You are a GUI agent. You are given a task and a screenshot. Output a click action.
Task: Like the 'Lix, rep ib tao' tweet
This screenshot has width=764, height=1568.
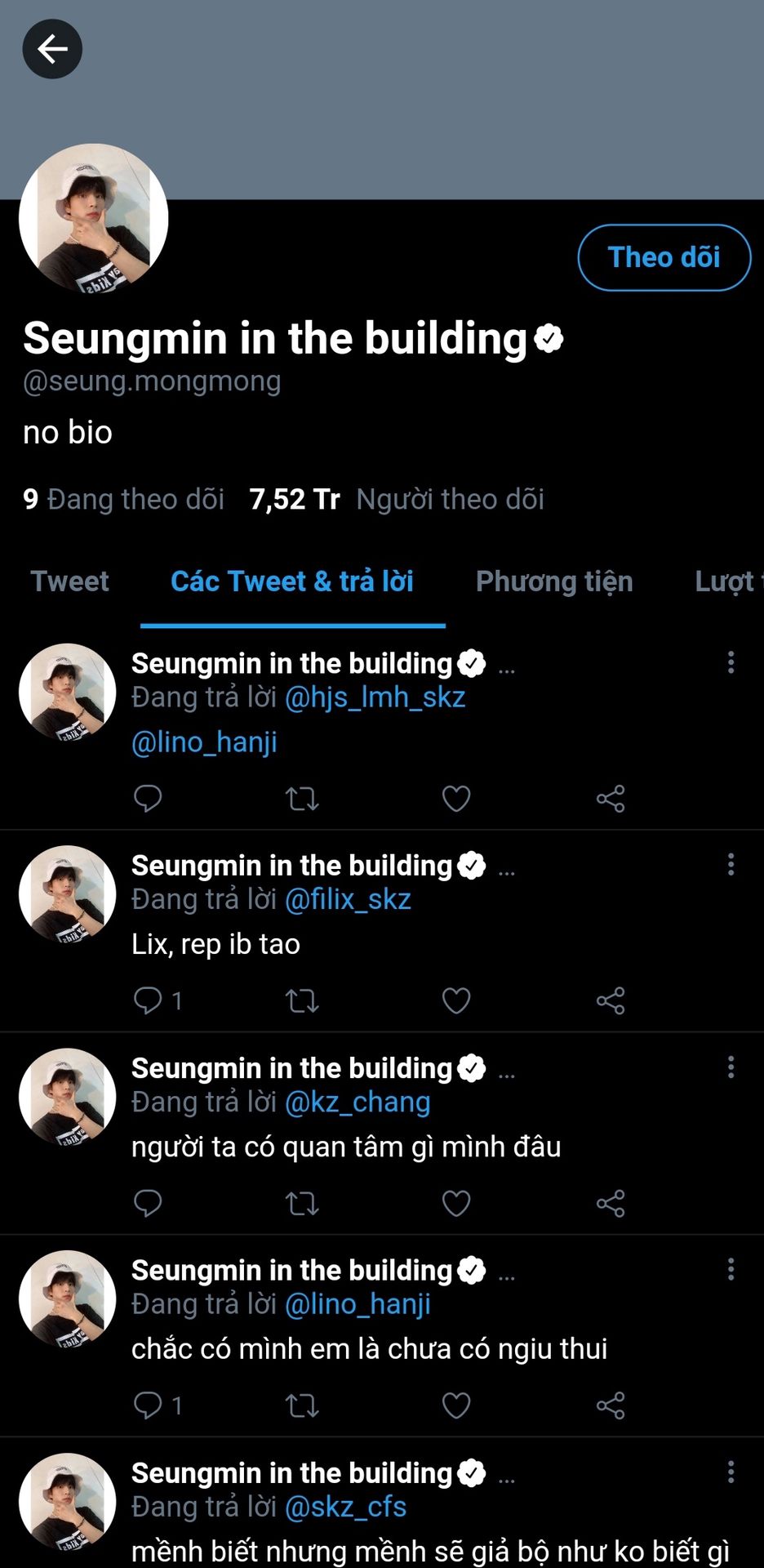[456, 1000]
